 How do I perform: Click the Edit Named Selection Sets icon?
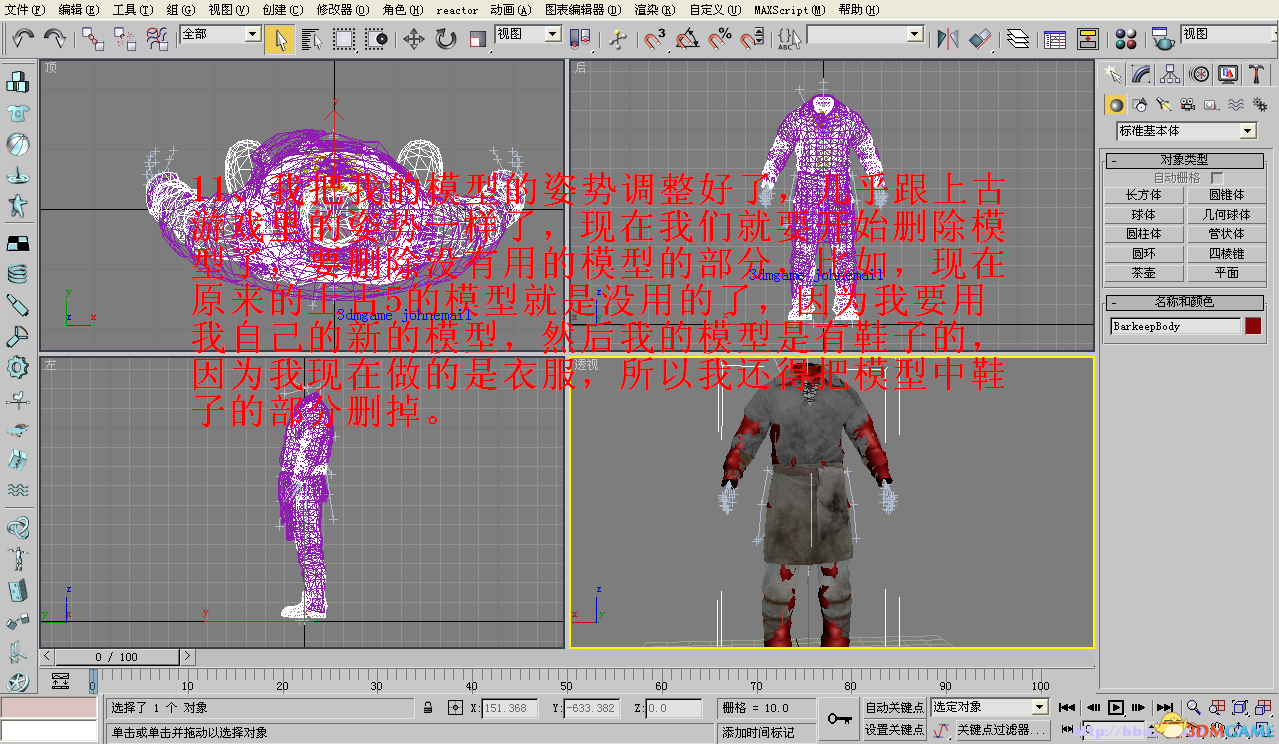[x=789, y=39]
